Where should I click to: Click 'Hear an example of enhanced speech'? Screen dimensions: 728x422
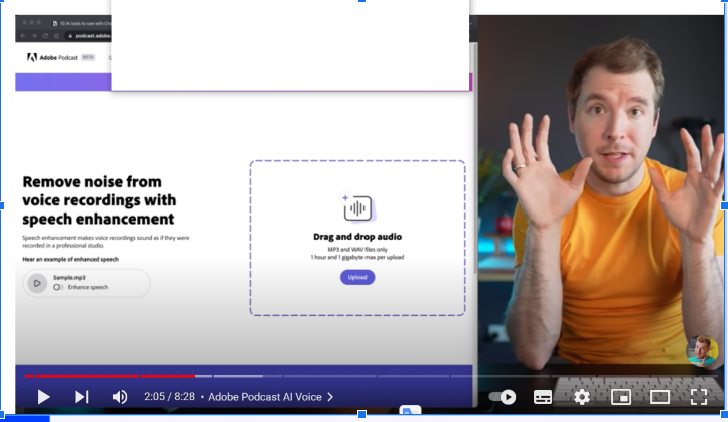click(x=71, y=260)
